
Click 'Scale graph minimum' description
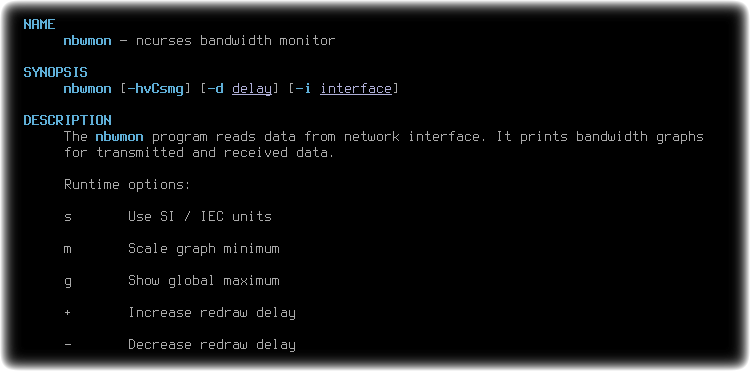tap(204, 249)
